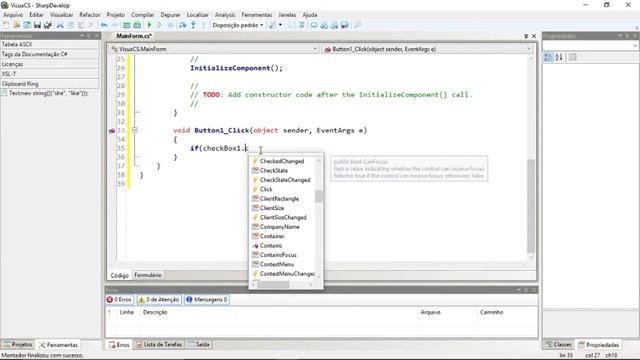
Task: Click the Save All toolbar icon
Action: pyautogui.click(x=48, y=25)
